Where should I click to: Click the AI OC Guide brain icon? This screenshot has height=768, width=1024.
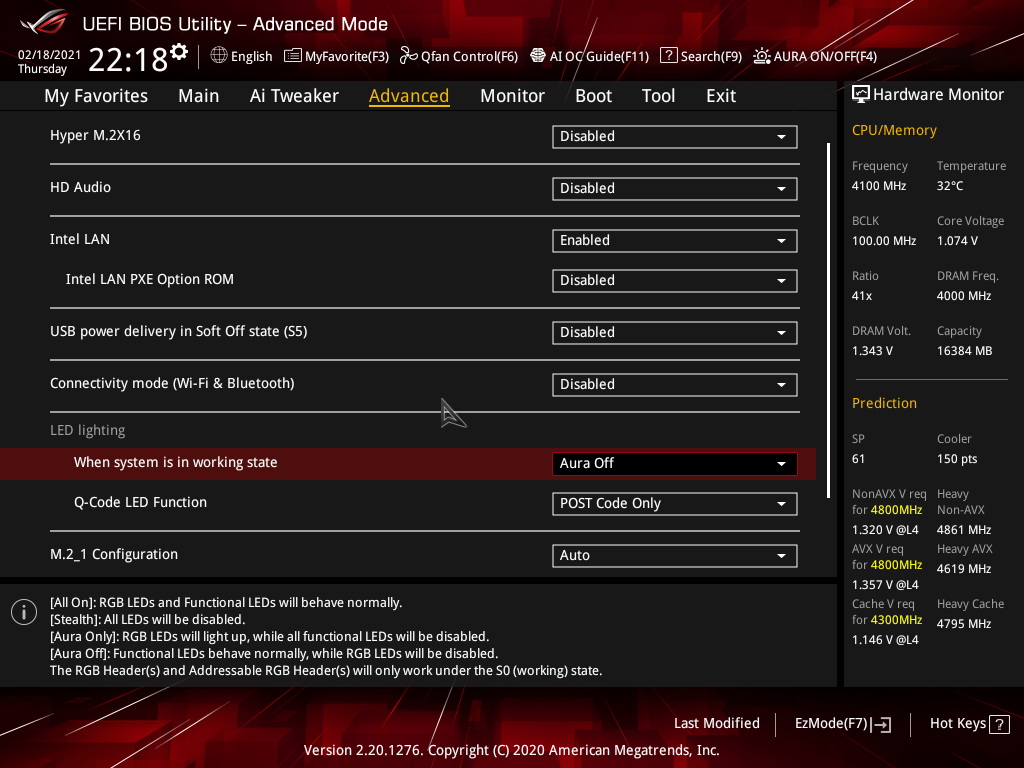coord(537,56)
